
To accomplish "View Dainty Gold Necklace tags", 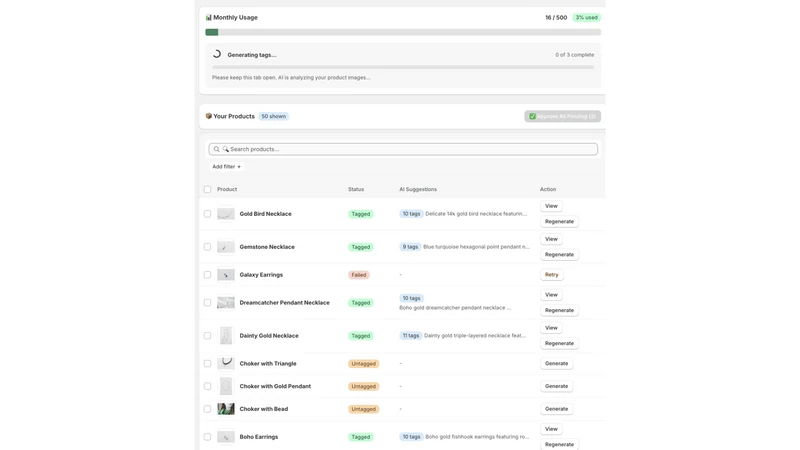I will (x=551, y=328).
